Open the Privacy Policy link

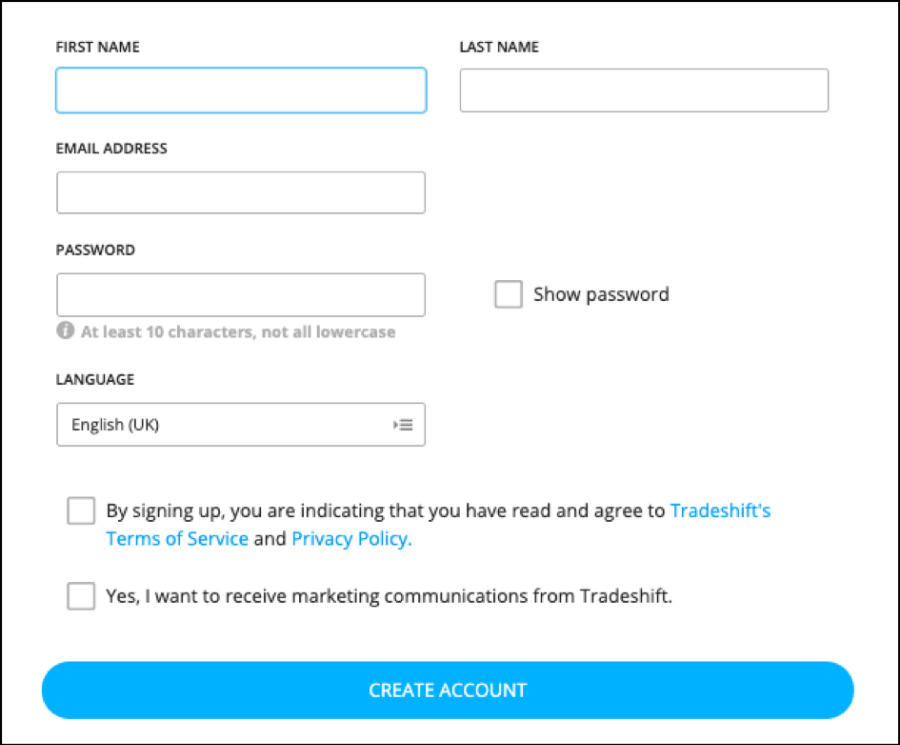pyautogui.click(x=351, y=539)
